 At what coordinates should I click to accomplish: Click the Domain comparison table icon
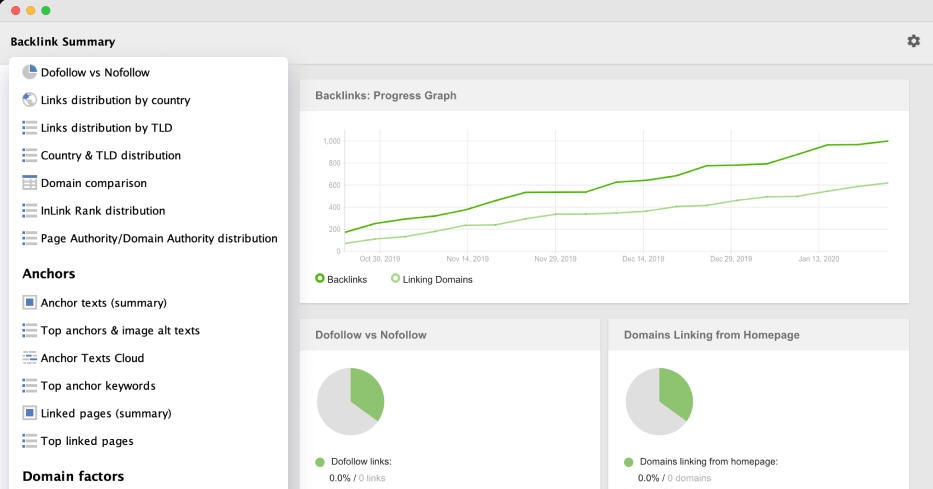point(29,183)
